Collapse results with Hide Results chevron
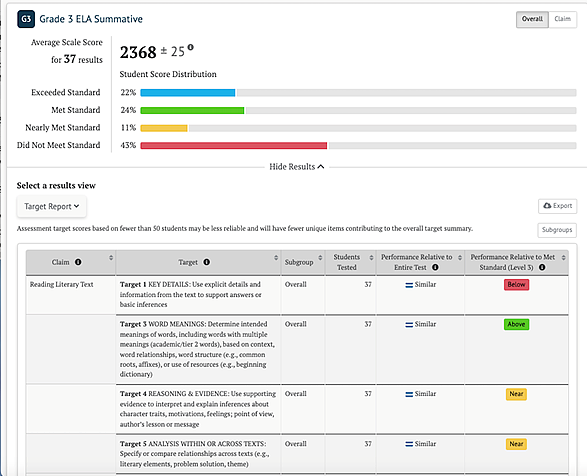Viewport: 587px width, 476px height. [x=321, y=167]
